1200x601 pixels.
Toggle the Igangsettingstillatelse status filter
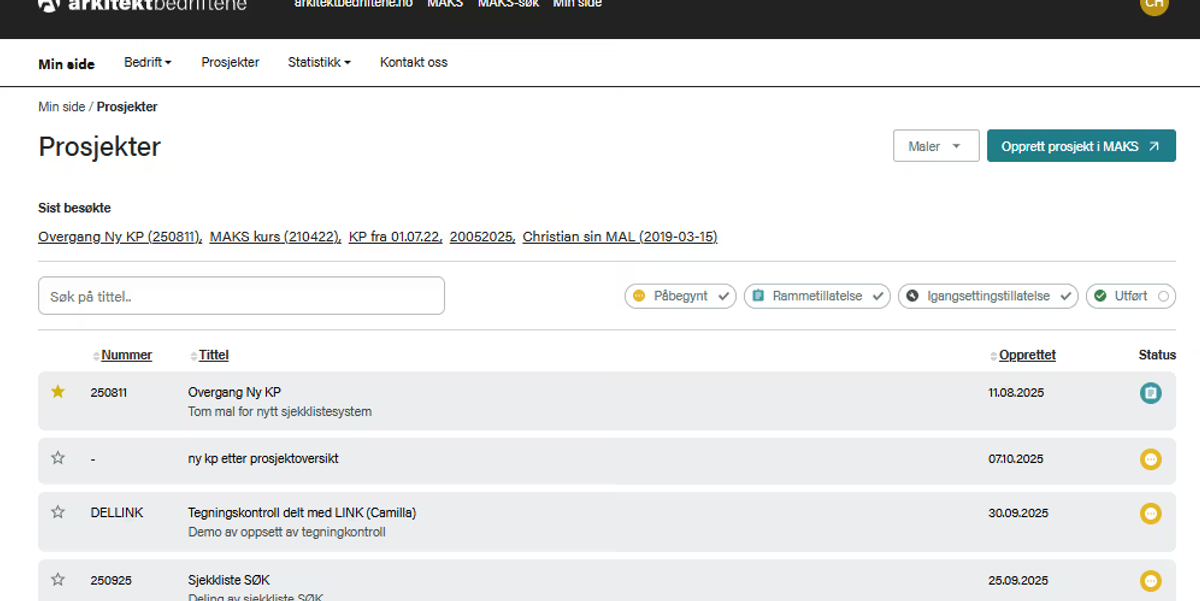click(x=988, y=296)
